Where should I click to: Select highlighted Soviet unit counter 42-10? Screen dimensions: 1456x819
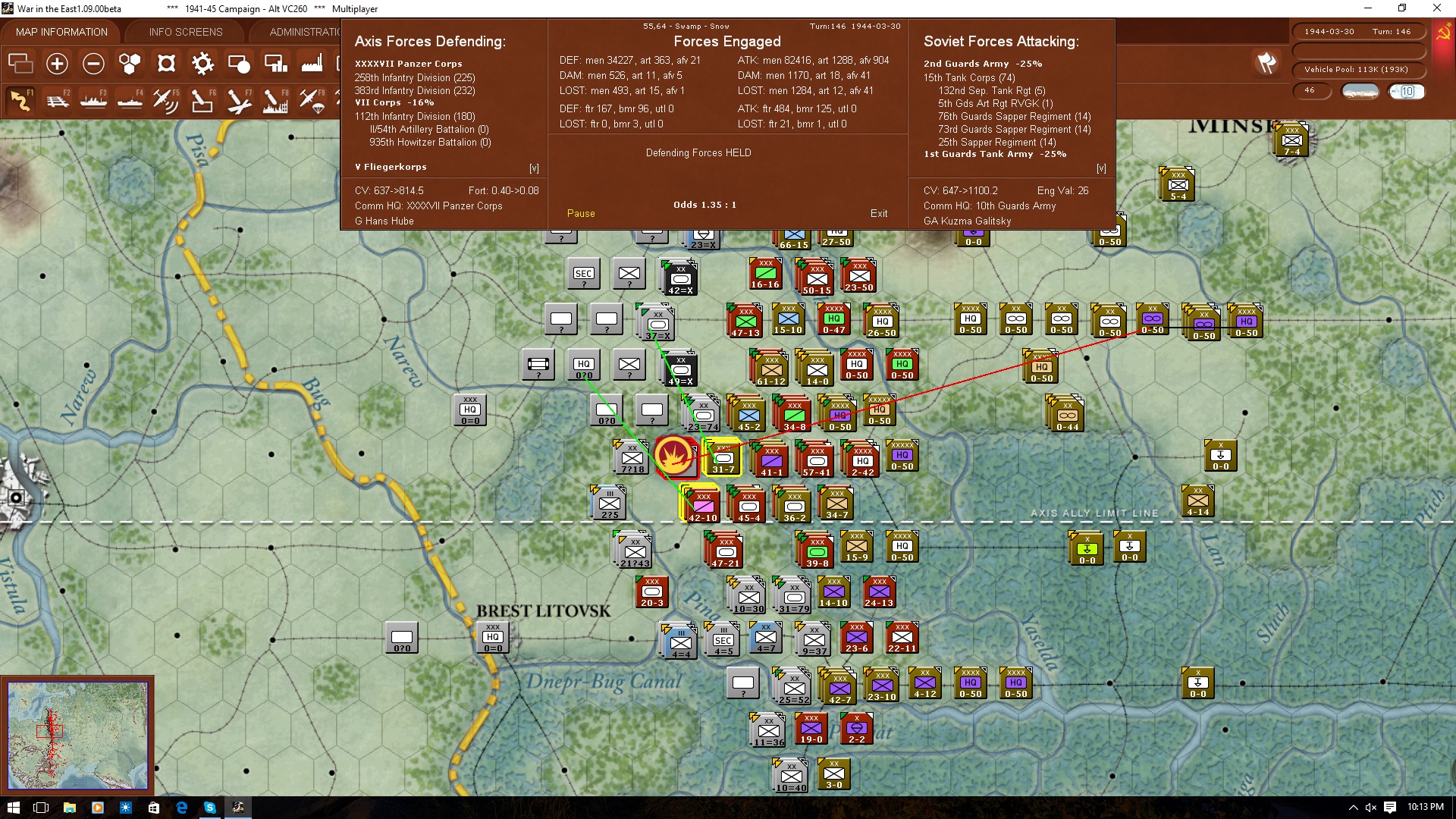701,504
